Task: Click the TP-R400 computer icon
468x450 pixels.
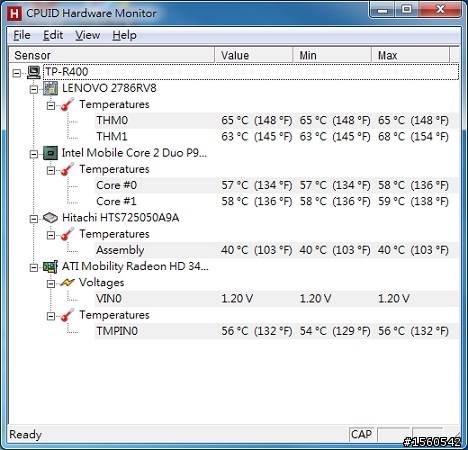Action: click(34, 72)
